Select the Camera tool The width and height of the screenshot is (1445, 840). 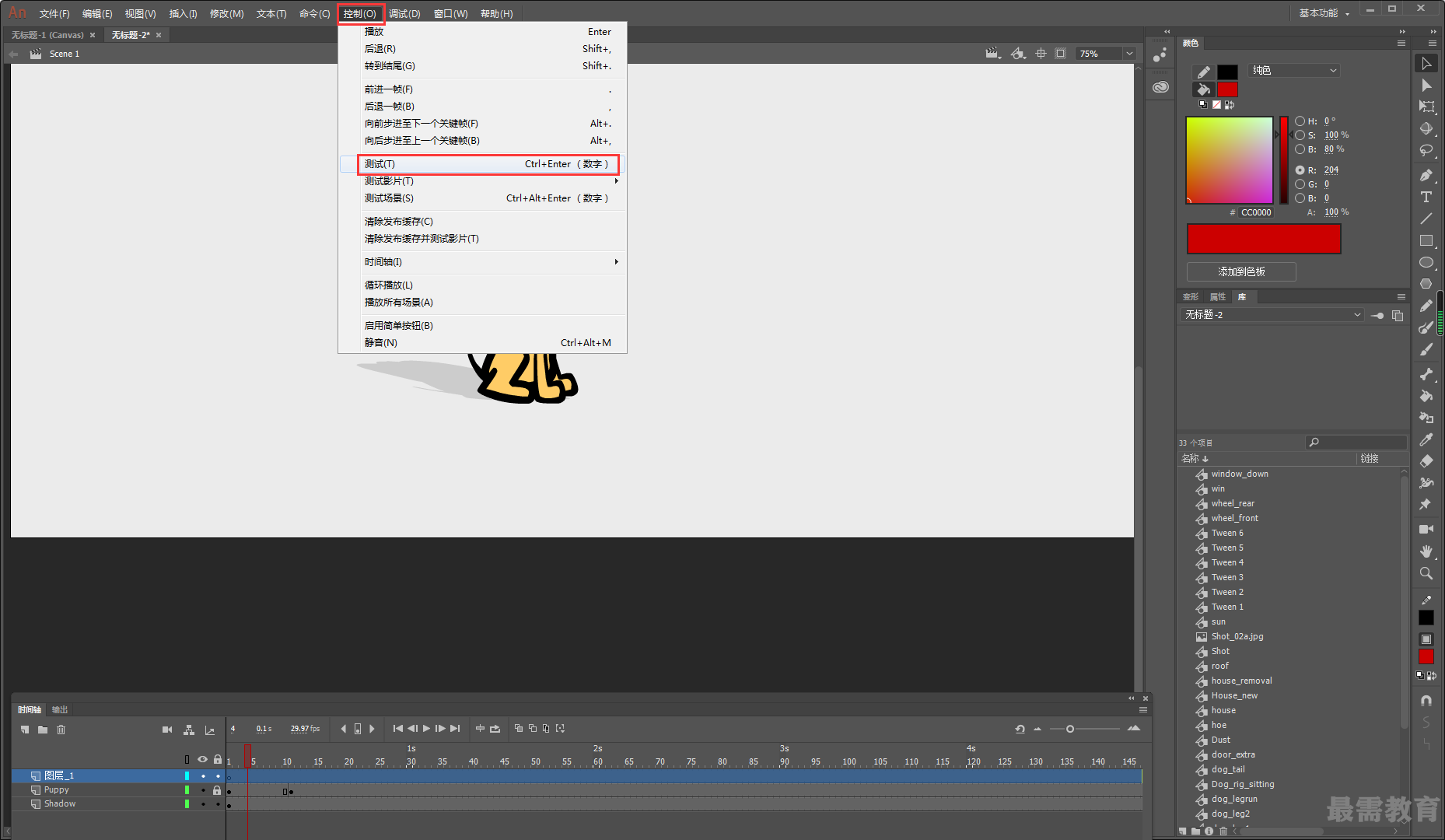coord(1426,529)
